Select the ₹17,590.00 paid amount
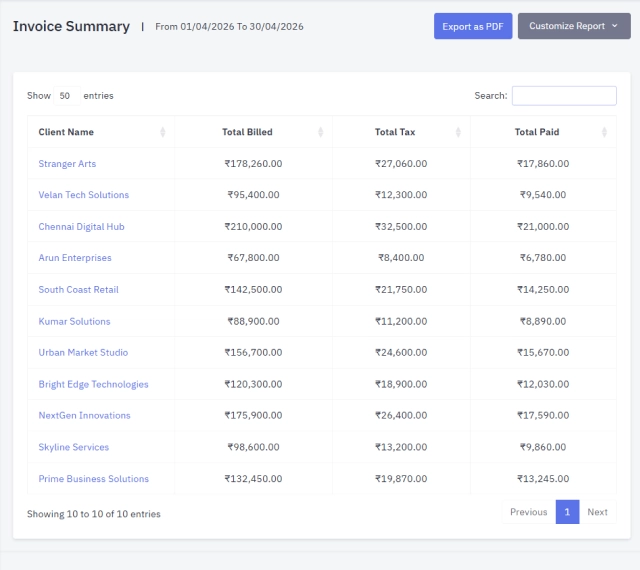 click(543, 415)
